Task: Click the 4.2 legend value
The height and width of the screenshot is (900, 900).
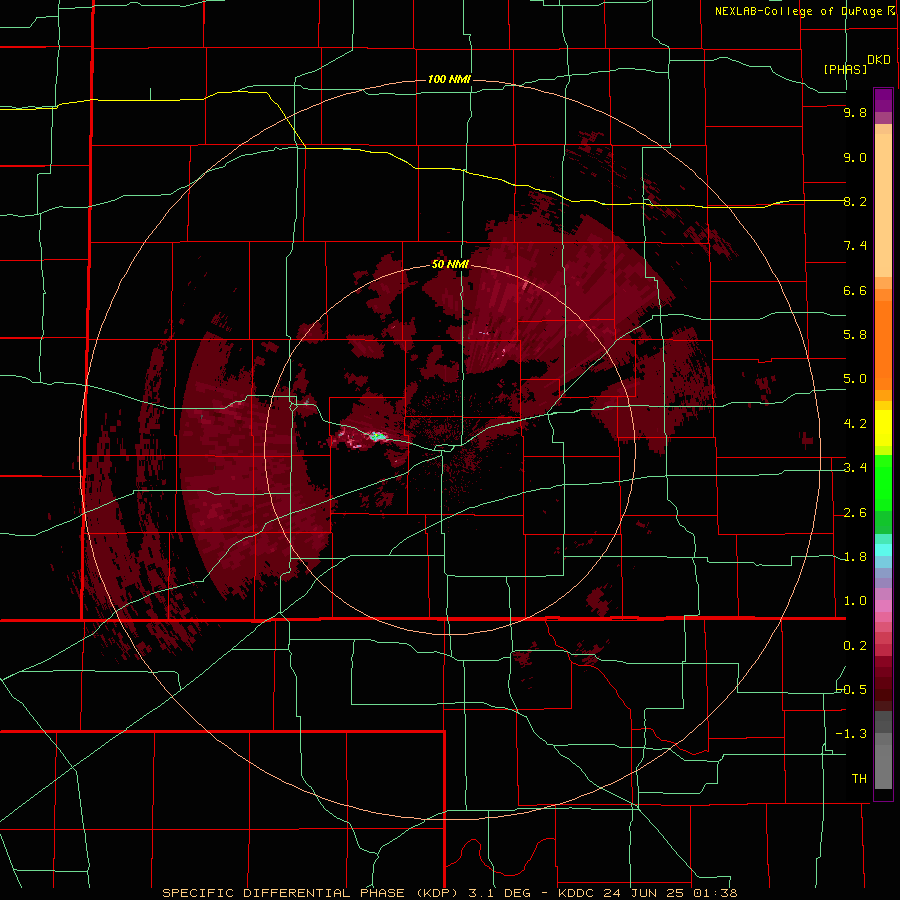Action: (855, 424)
